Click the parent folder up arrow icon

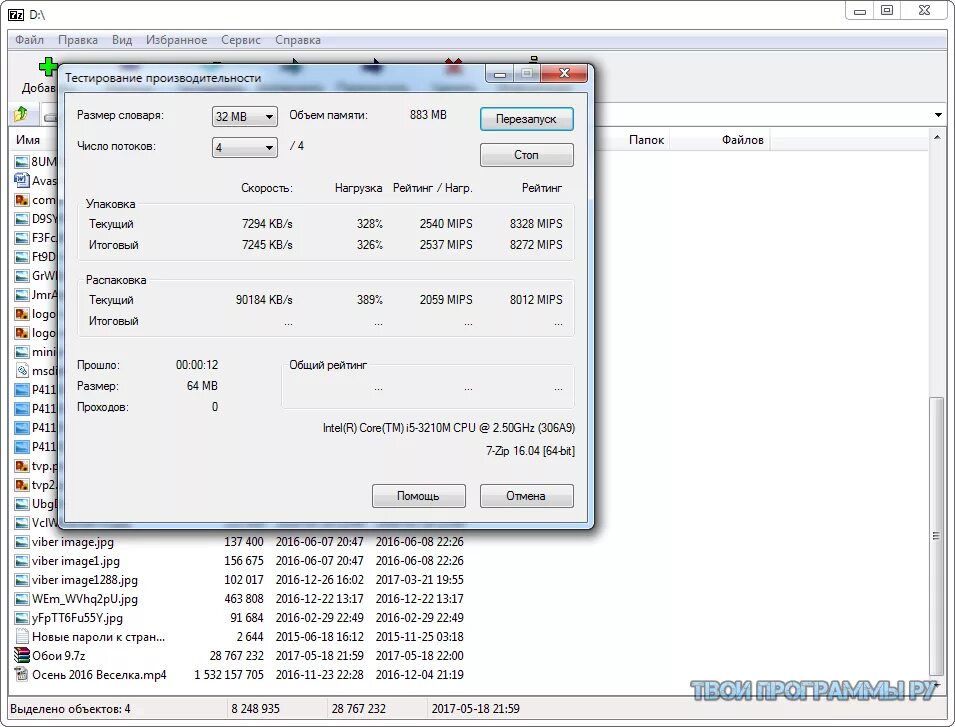[x=20, y=114]
